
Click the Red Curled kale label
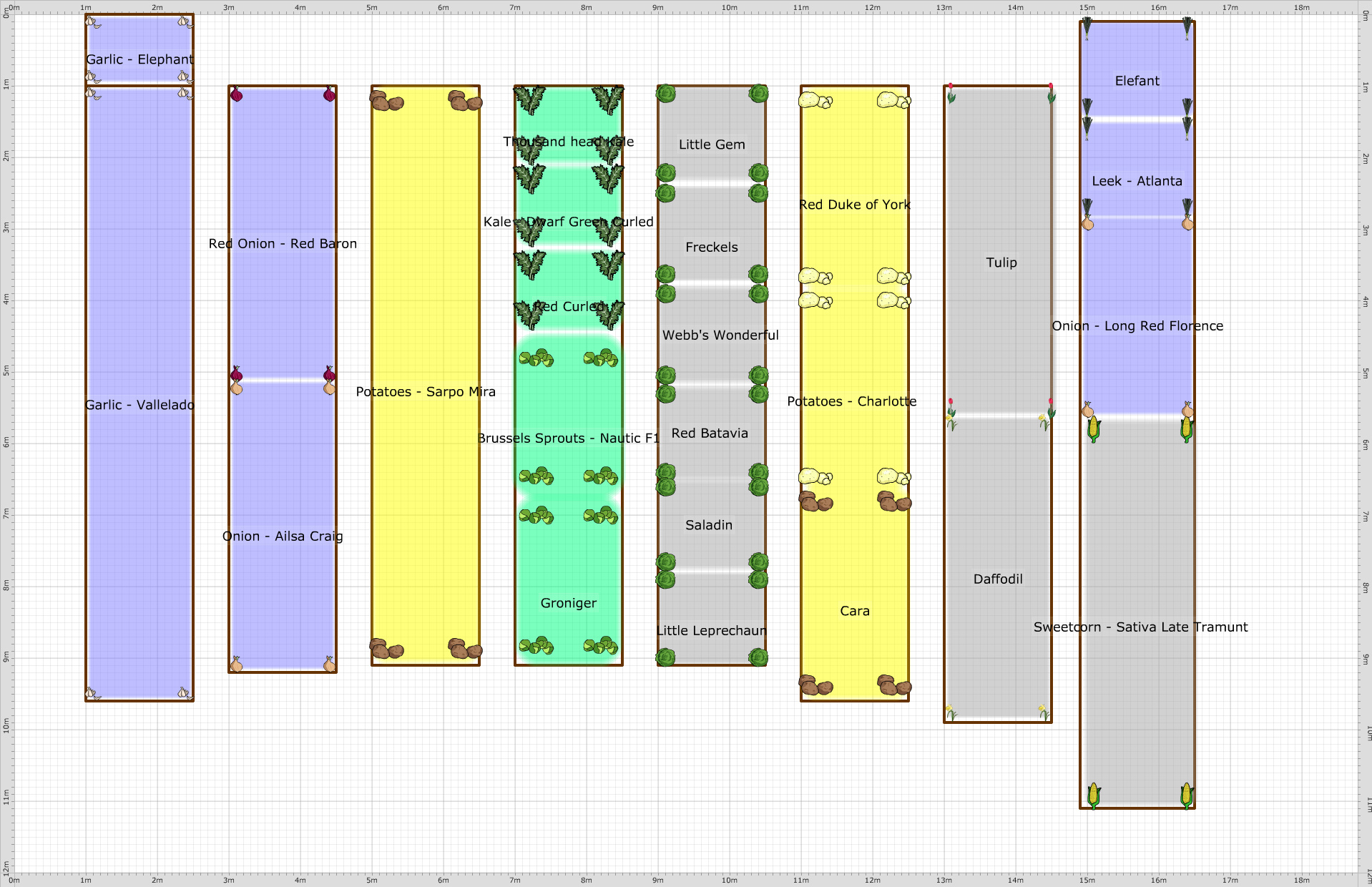coord(569,306)
